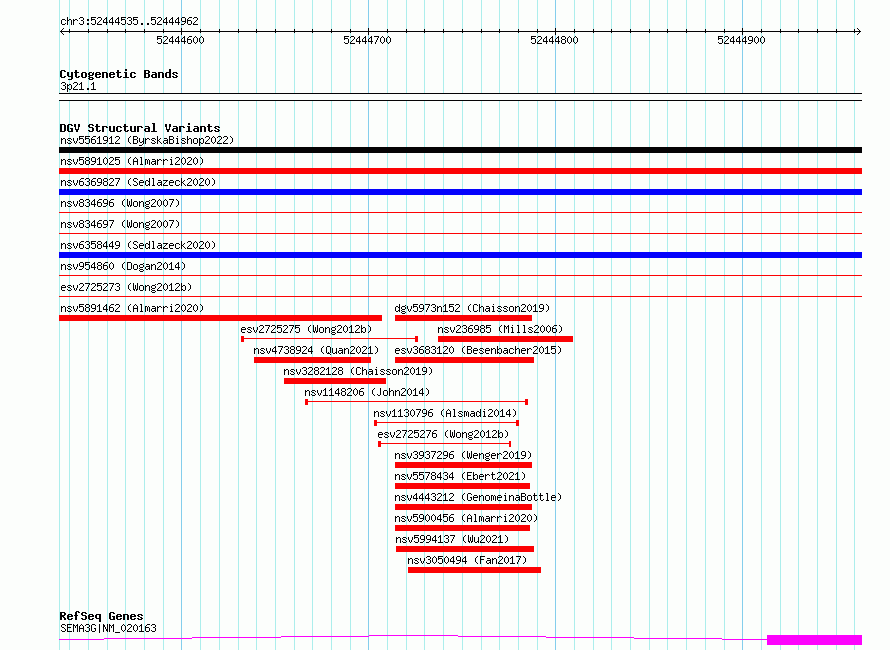Click the right arrow end of the ruler
890x650 pixels.
[x=858, y=32]
